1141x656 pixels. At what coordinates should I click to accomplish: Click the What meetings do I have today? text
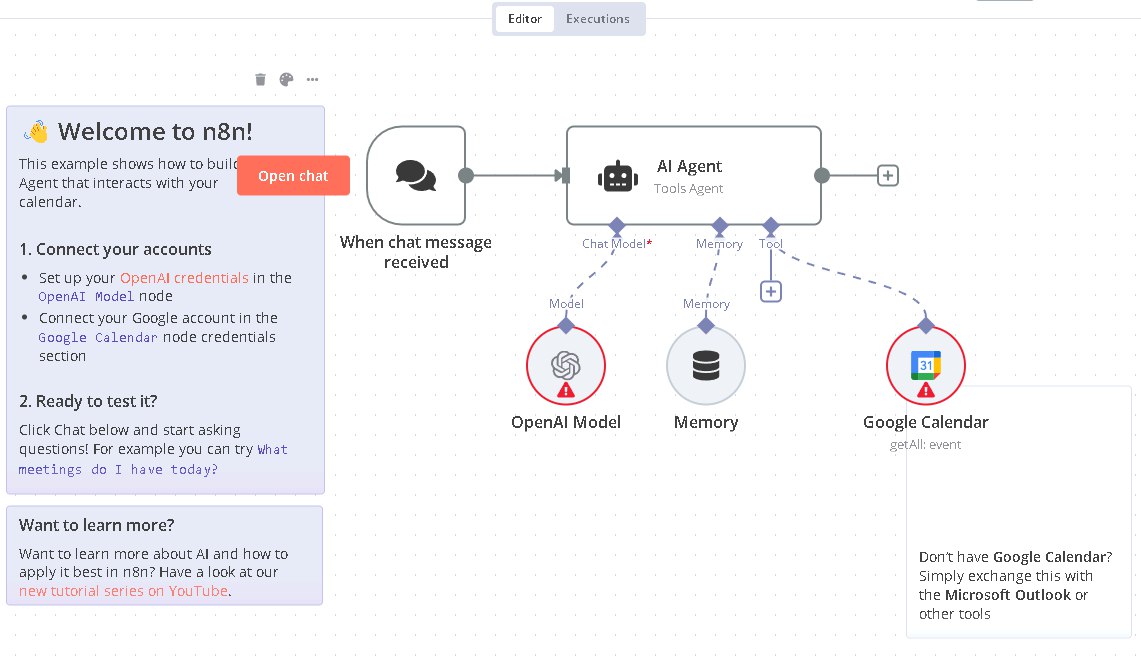pyautogui.click(x=153, y=459)
